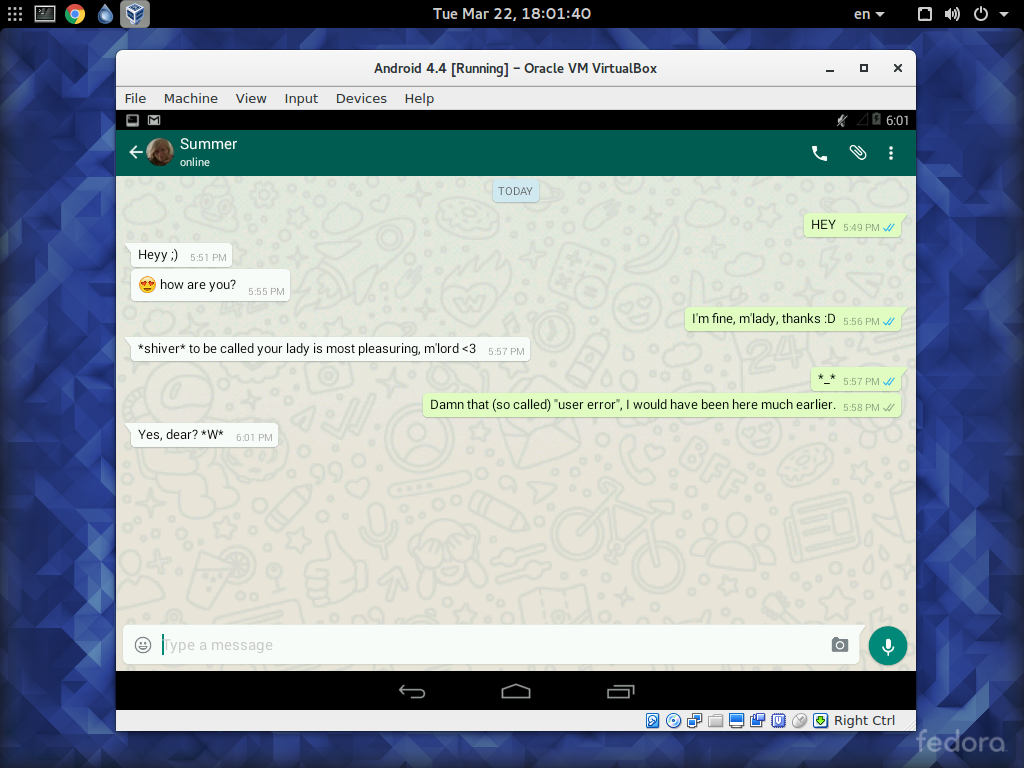This screenshot has width=1024, height=768.
Task: Click the screen icon in top bar
Action: [x=925, y=14]
